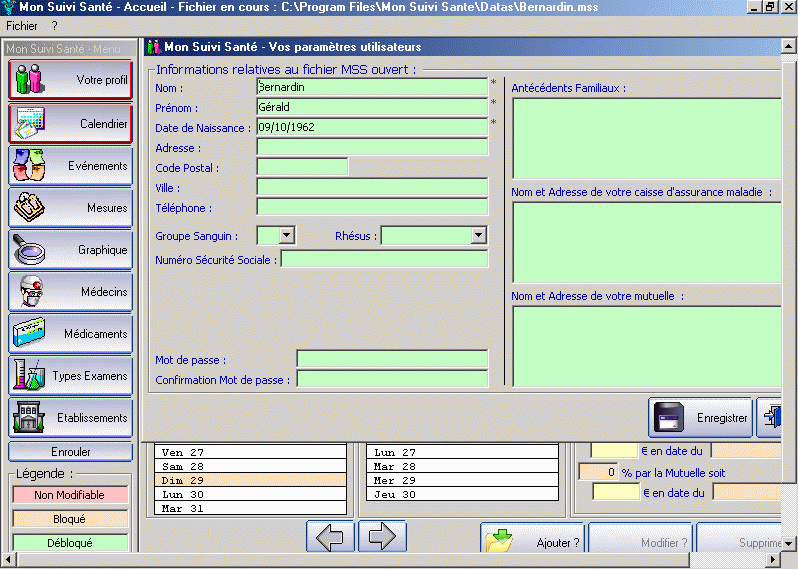798x569 pixels.
Task: Open the Médicaments section
Action: click(71, 334)
